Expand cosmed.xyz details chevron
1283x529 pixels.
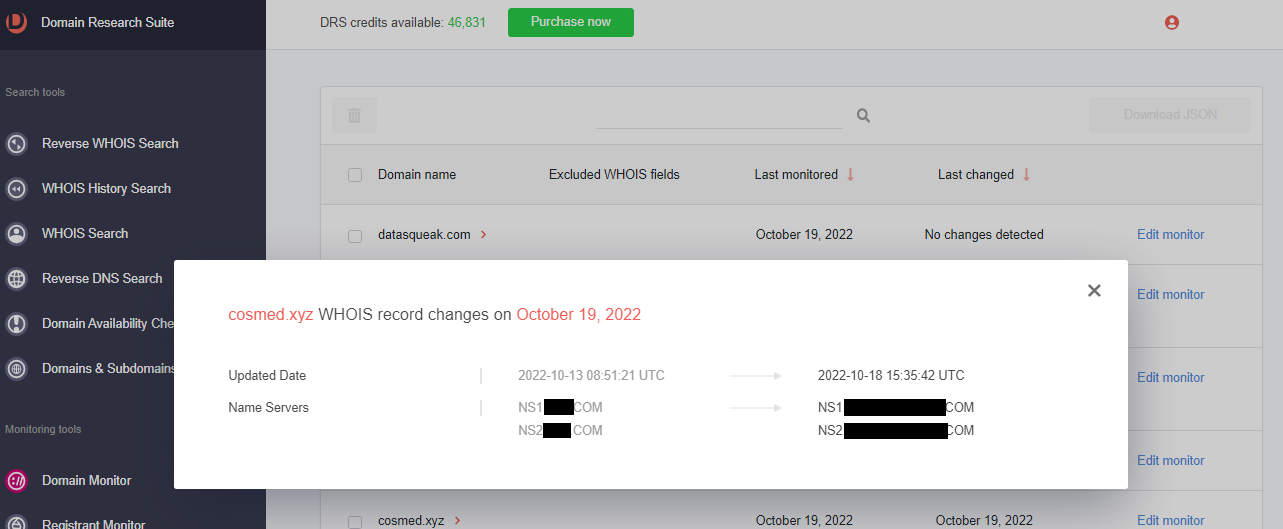pyautogui.click(x=457, y=521)
